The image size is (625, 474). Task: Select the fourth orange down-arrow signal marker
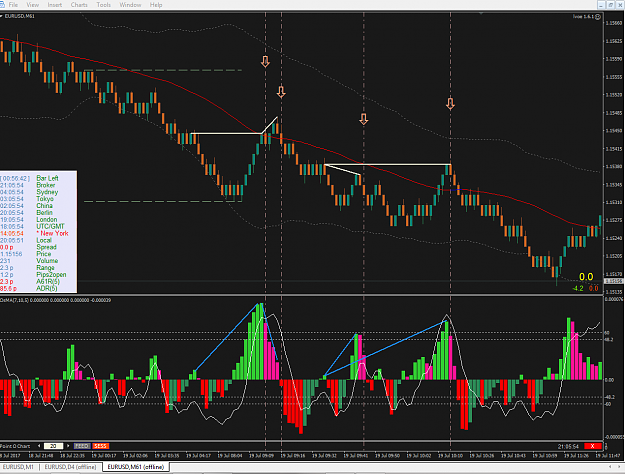click(450, 104)
